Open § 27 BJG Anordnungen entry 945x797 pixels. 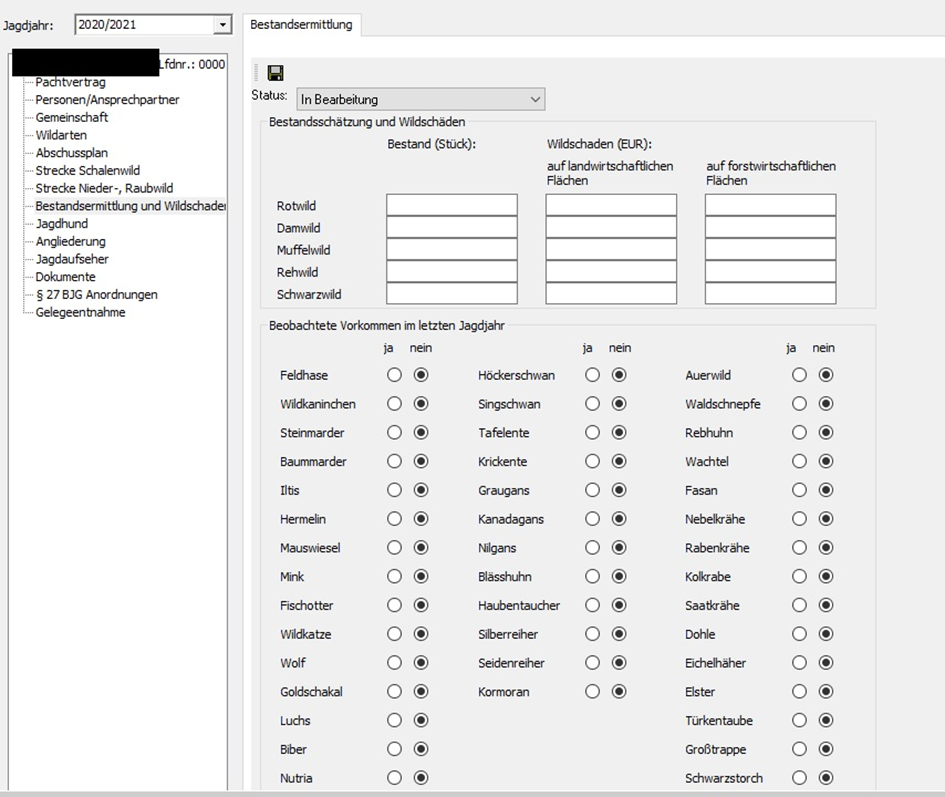point(96,295)
